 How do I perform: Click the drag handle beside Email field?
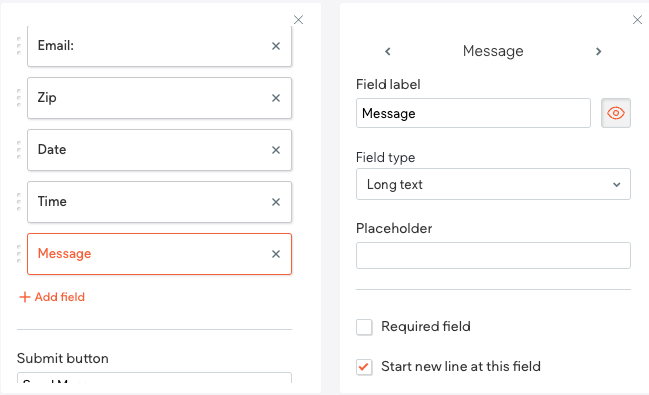click(19, 46)
